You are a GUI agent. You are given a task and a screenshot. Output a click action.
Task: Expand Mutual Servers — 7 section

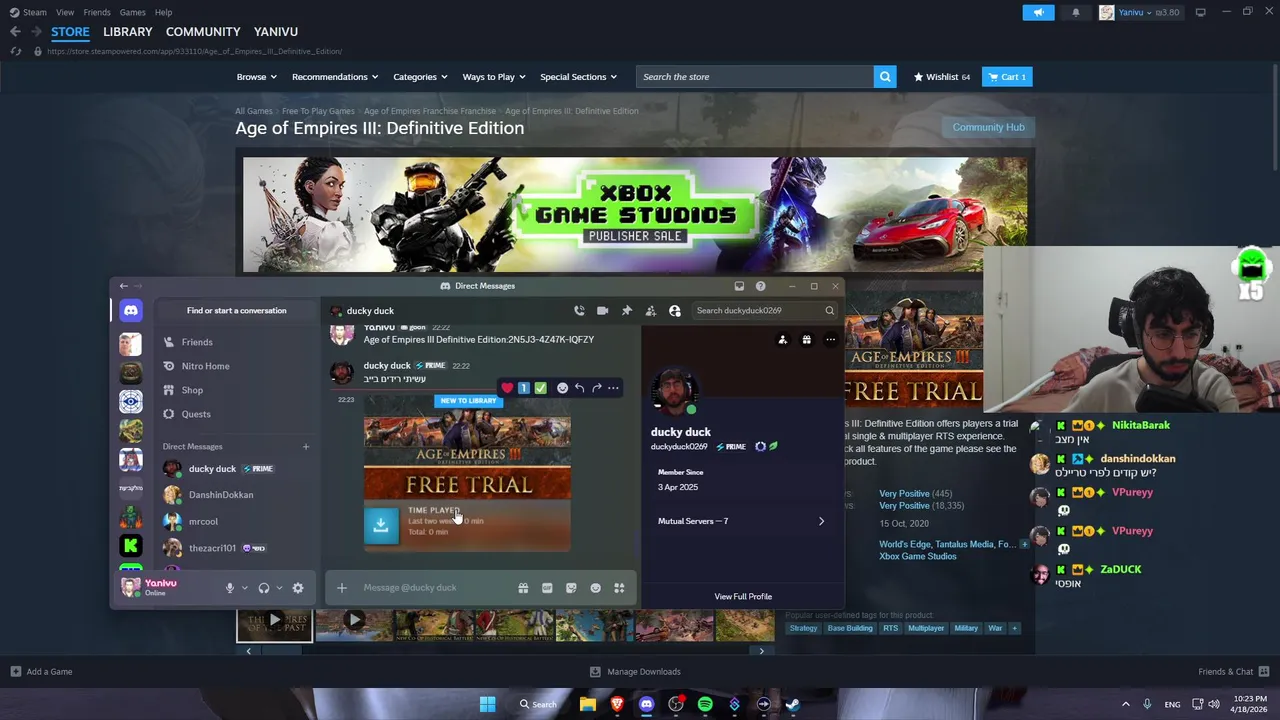[x=741, y=521]
